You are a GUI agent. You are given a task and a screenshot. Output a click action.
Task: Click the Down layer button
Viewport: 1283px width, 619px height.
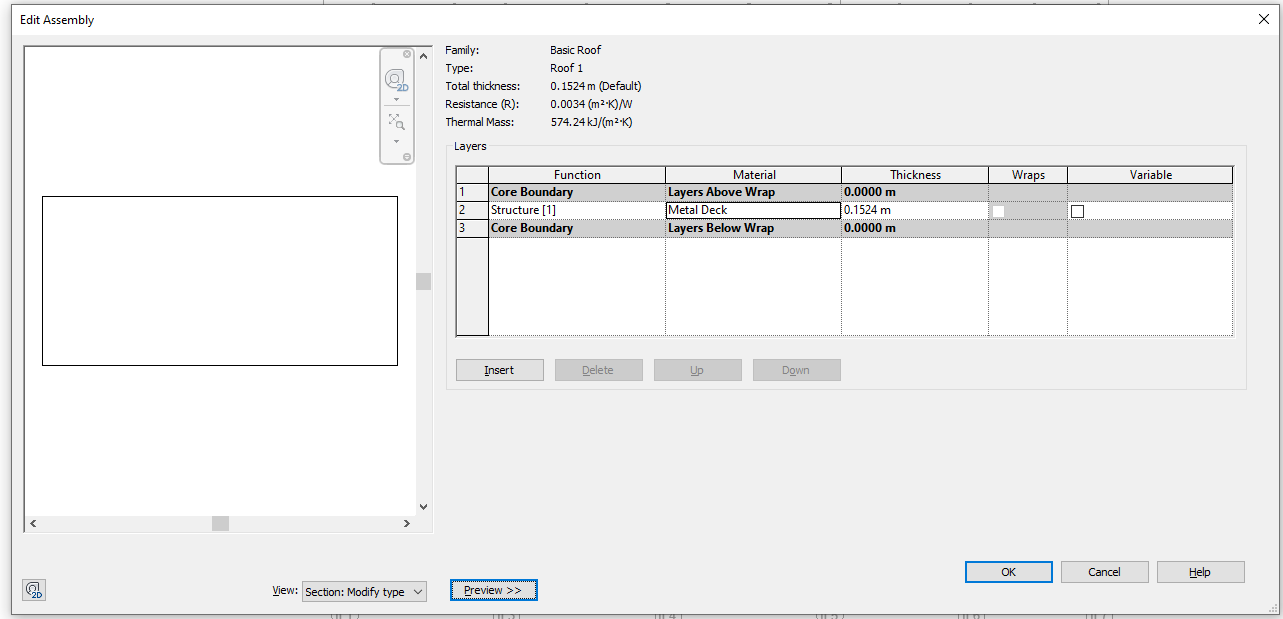796,370
